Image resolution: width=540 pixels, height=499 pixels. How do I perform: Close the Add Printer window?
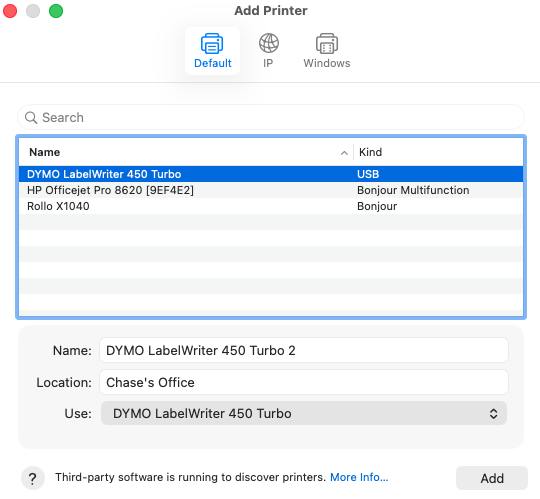click(x=10, y=11)
